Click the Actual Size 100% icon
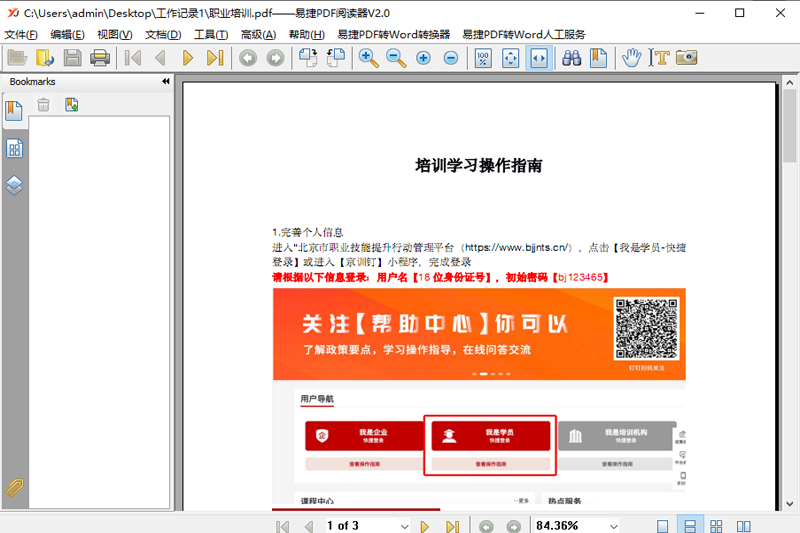800x533 pixels. click(x=483, y=58)
